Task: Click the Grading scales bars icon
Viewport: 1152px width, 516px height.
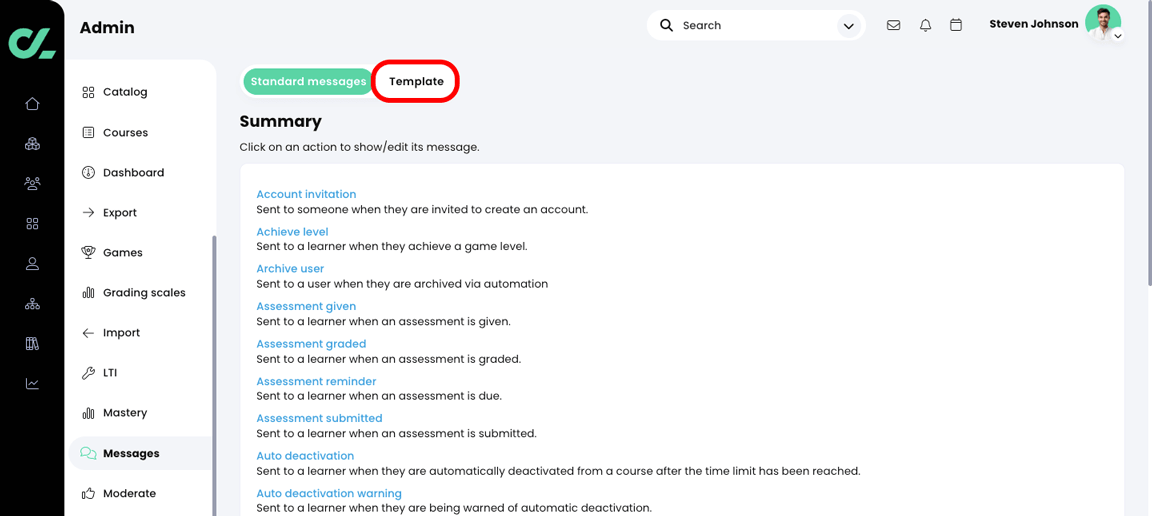Action: point(88,293)
